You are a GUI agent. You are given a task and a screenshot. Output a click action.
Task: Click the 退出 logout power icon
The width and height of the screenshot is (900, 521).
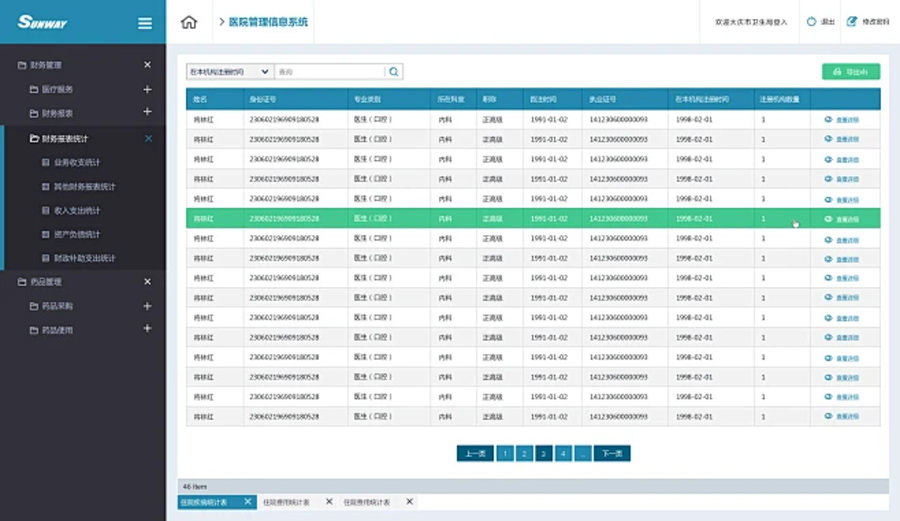(x=811, y=22)
